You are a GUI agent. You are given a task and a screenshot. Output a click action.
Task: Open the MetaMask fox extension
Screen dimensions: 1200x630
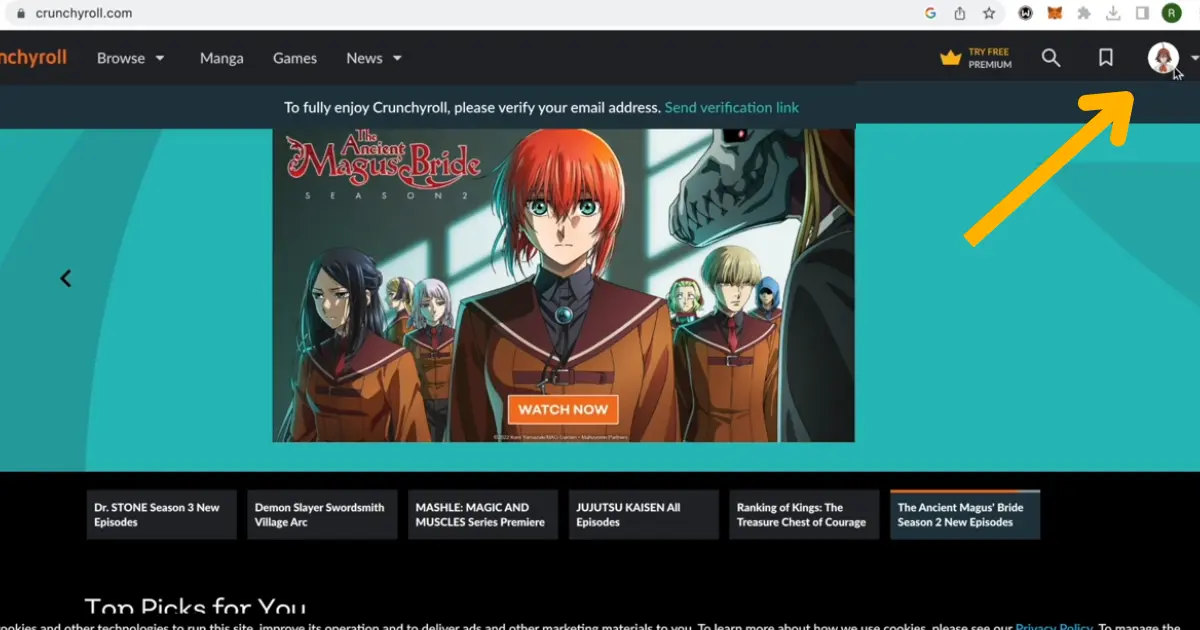[1055, 13]
